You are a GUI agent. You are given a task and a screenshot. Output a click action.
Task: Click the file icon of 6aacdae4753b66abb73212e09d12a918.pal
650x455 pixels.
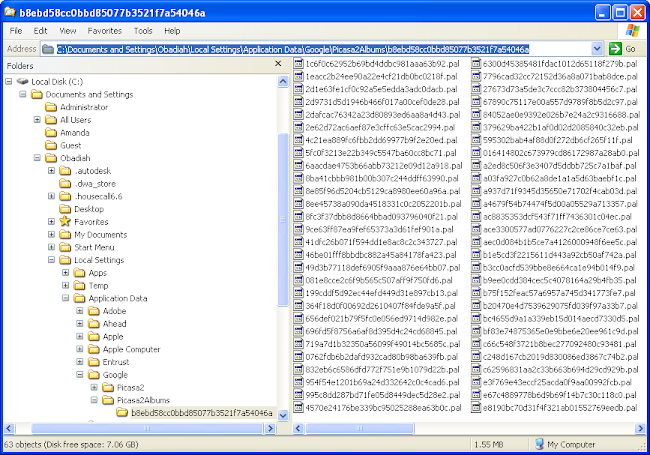click(x=298, y=166)
